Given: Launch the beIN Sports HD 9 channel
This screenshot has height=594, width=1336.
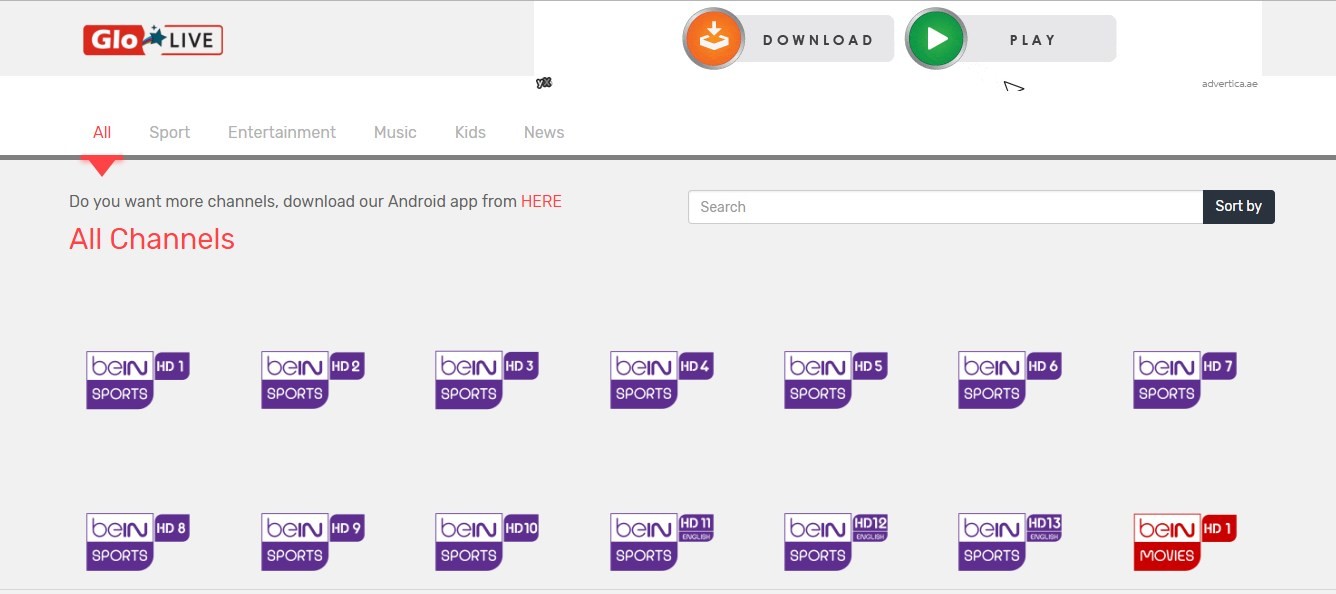Looking at the screenshot, I should click(x=312, y=542).
